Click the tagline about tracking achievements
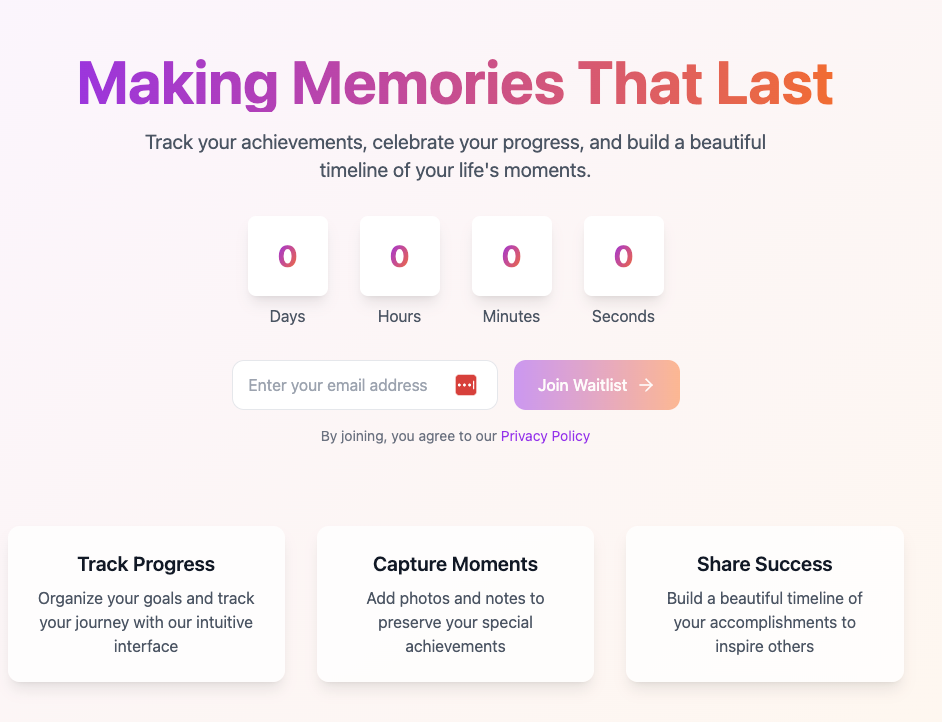Image resolution: width=942 pixels, height=722 pixels. [x=455, y=156]
